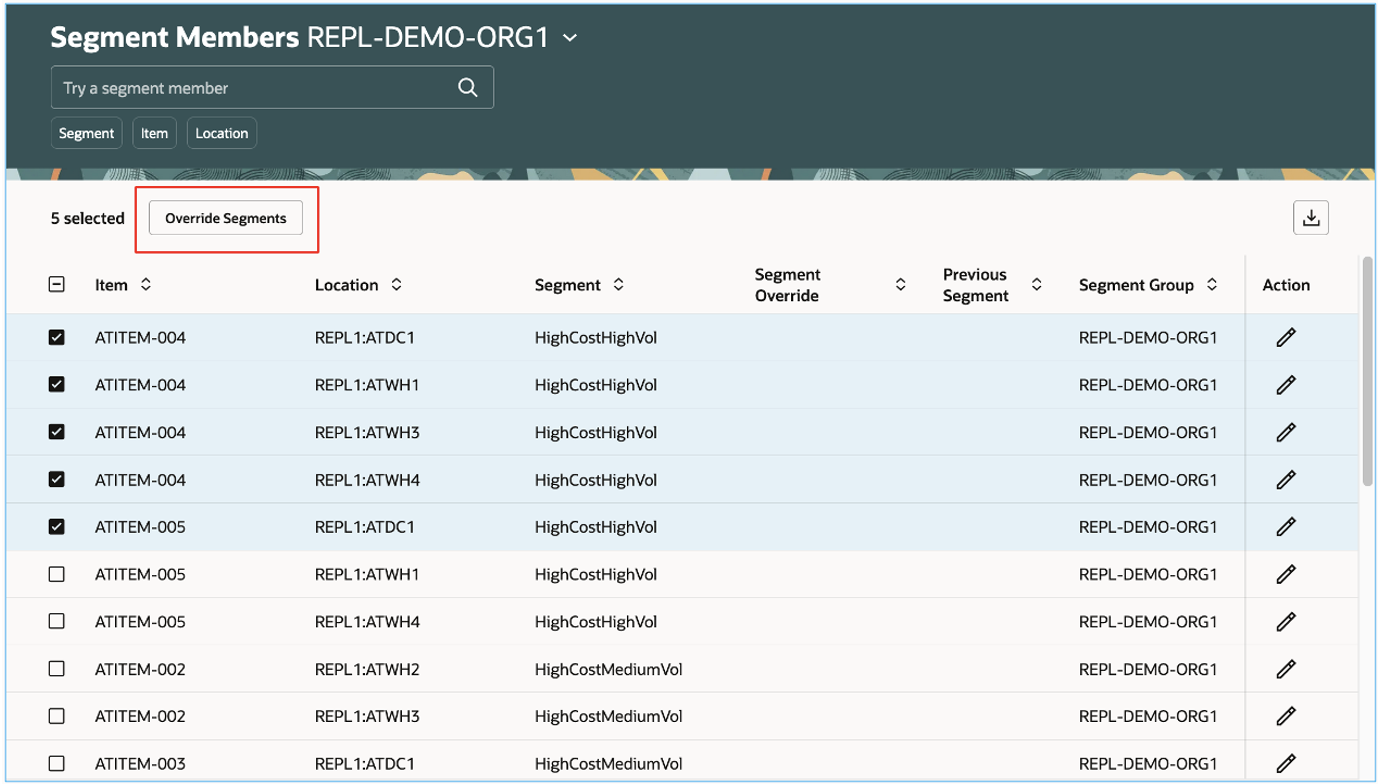Click the select-all checkbox in the table header
The width and height of the screenshot is (1380, 784).
pos(57,284)
